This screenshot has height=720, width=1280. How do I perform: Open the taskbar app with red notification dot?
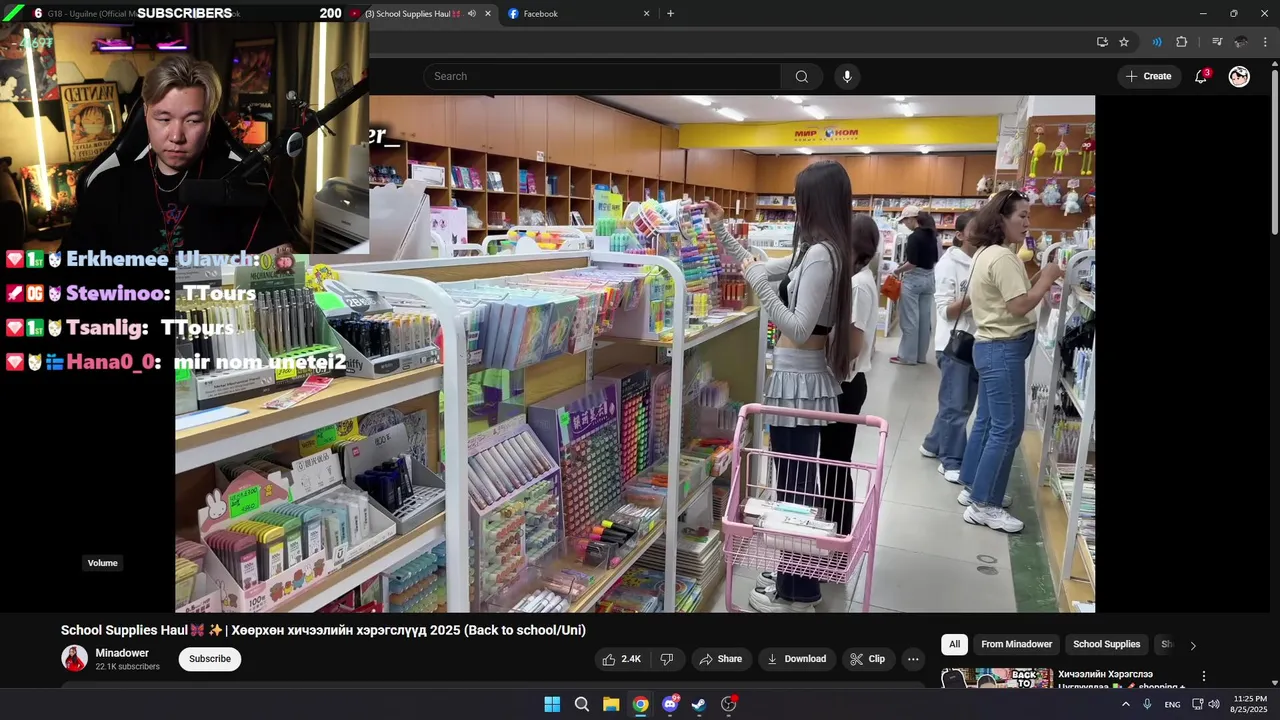(x=729, y=704)
